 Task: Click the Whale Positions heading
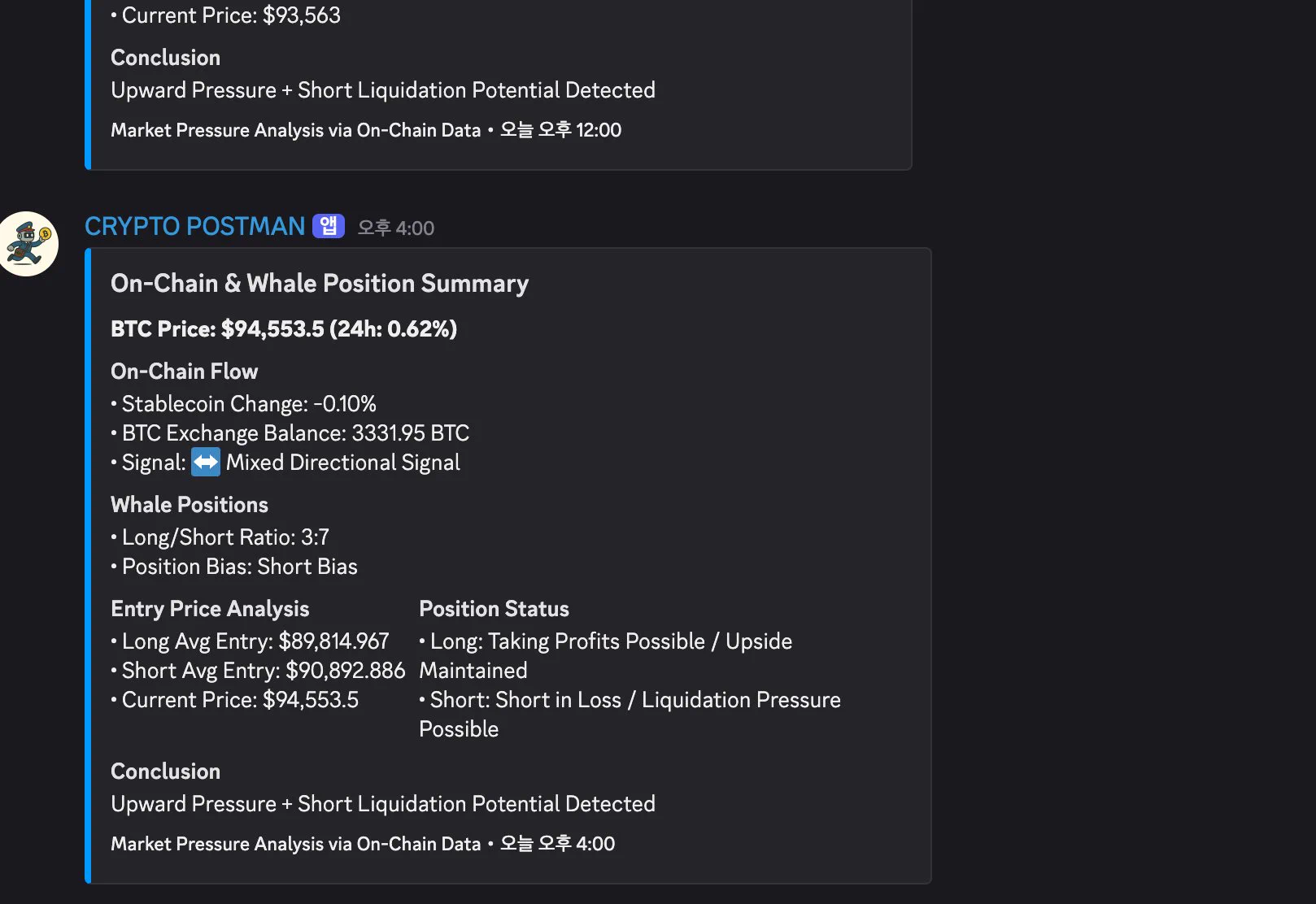(190, 505)
